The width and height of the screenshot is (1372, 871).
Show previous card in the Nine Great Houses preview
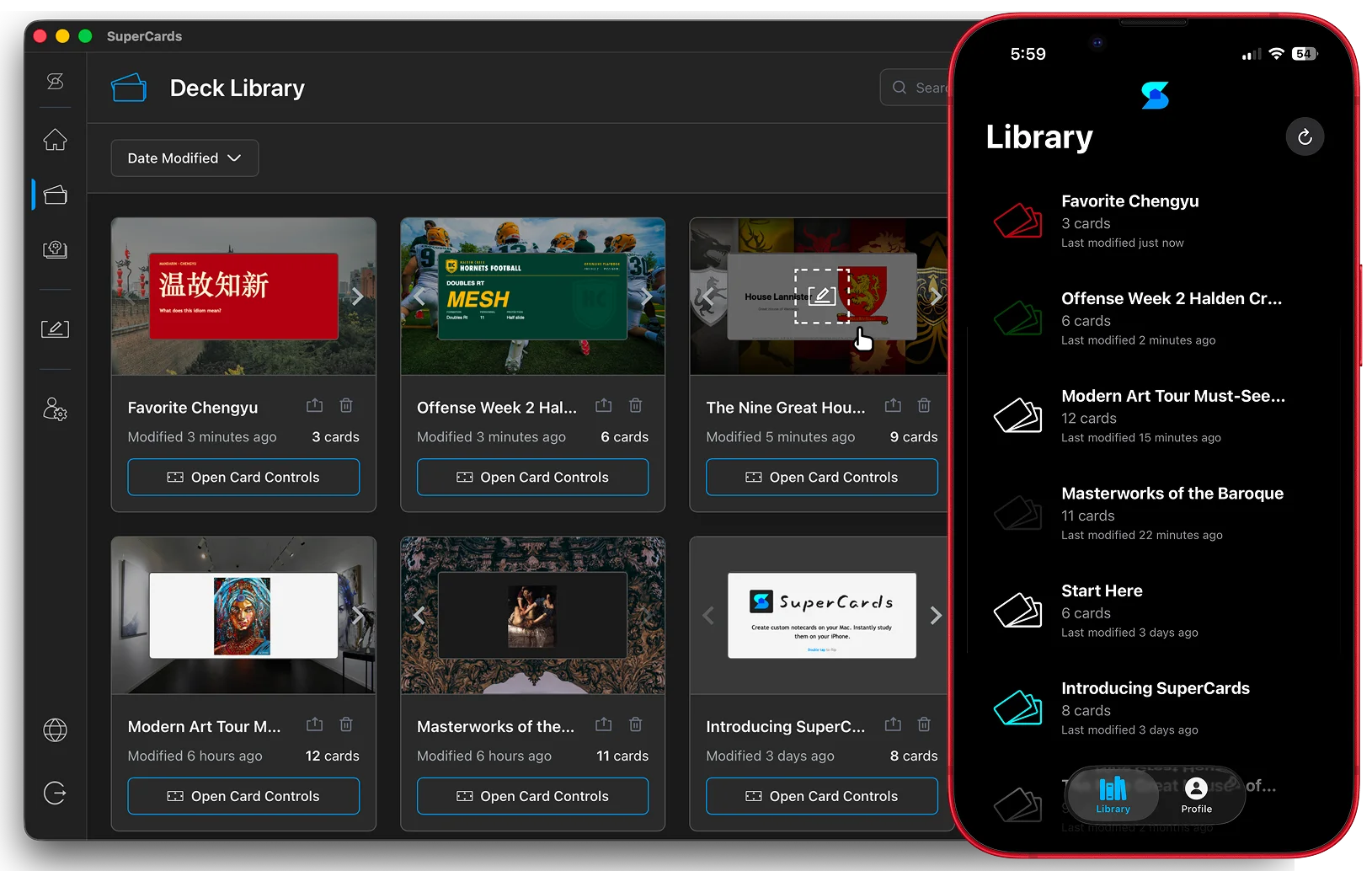707,297
